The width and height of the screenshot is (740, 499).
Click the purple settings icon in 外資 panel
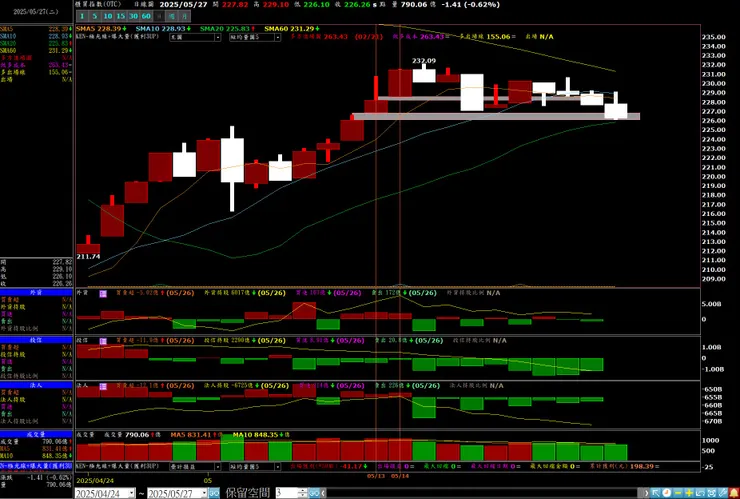tap(103, 294)
